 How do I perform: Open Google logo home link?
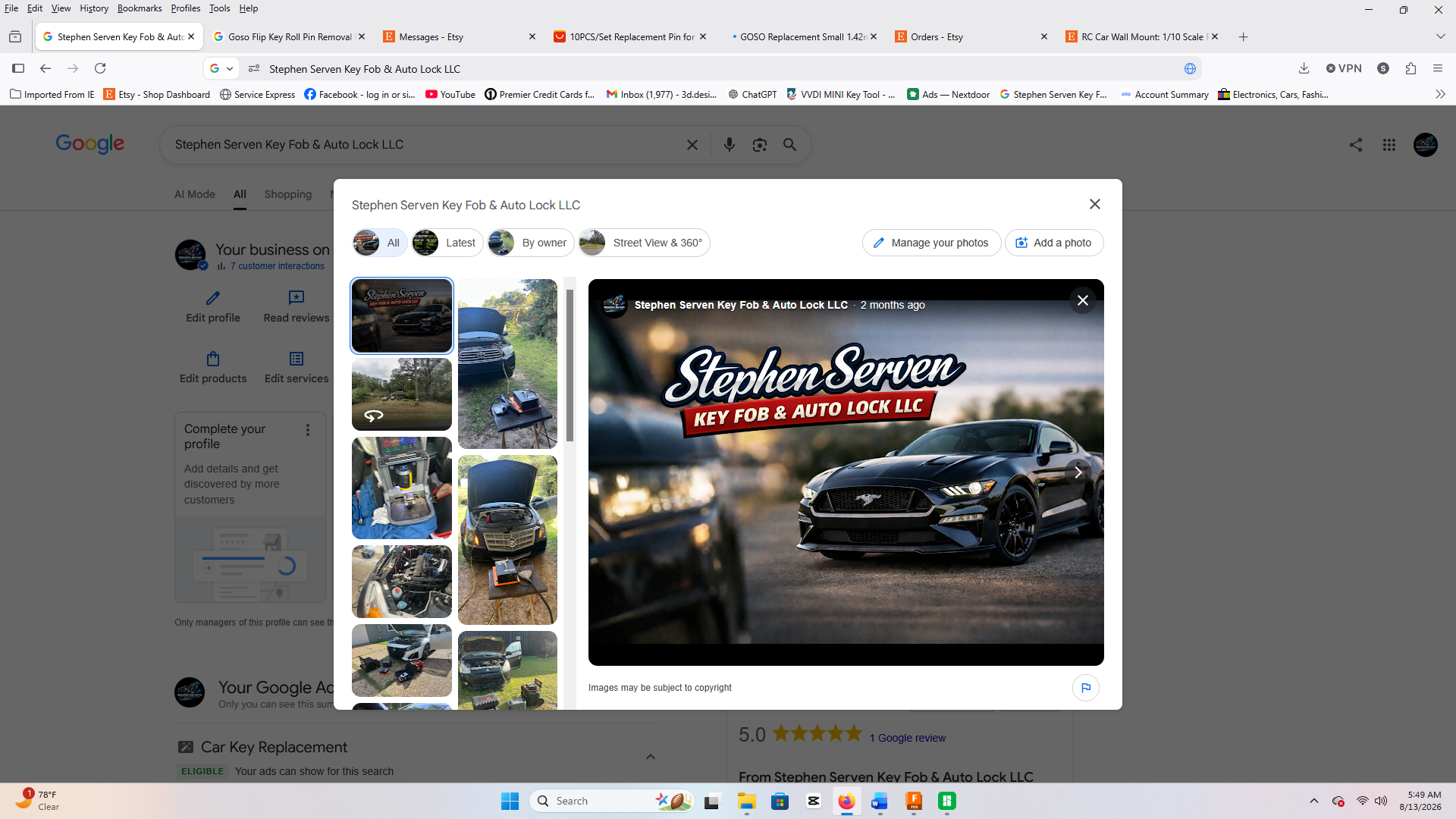point(89,143)
